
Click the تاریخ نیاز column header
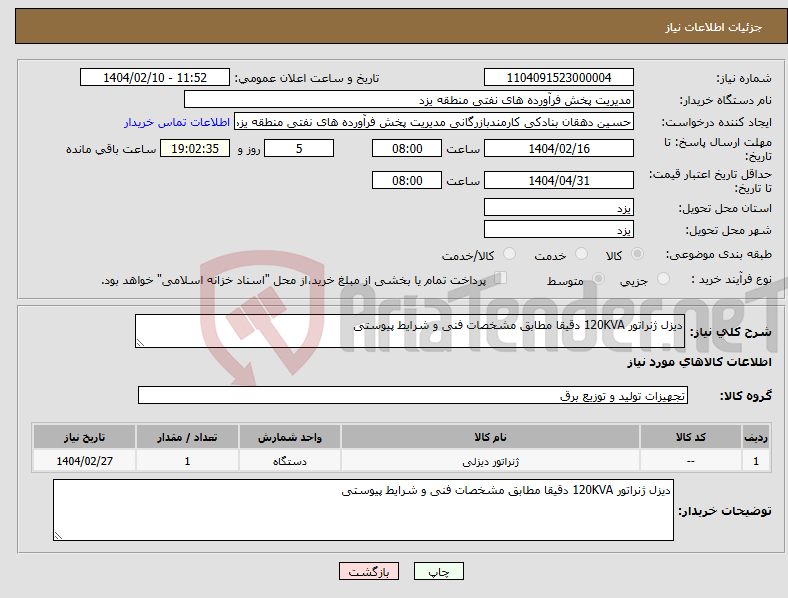(84, 437)
